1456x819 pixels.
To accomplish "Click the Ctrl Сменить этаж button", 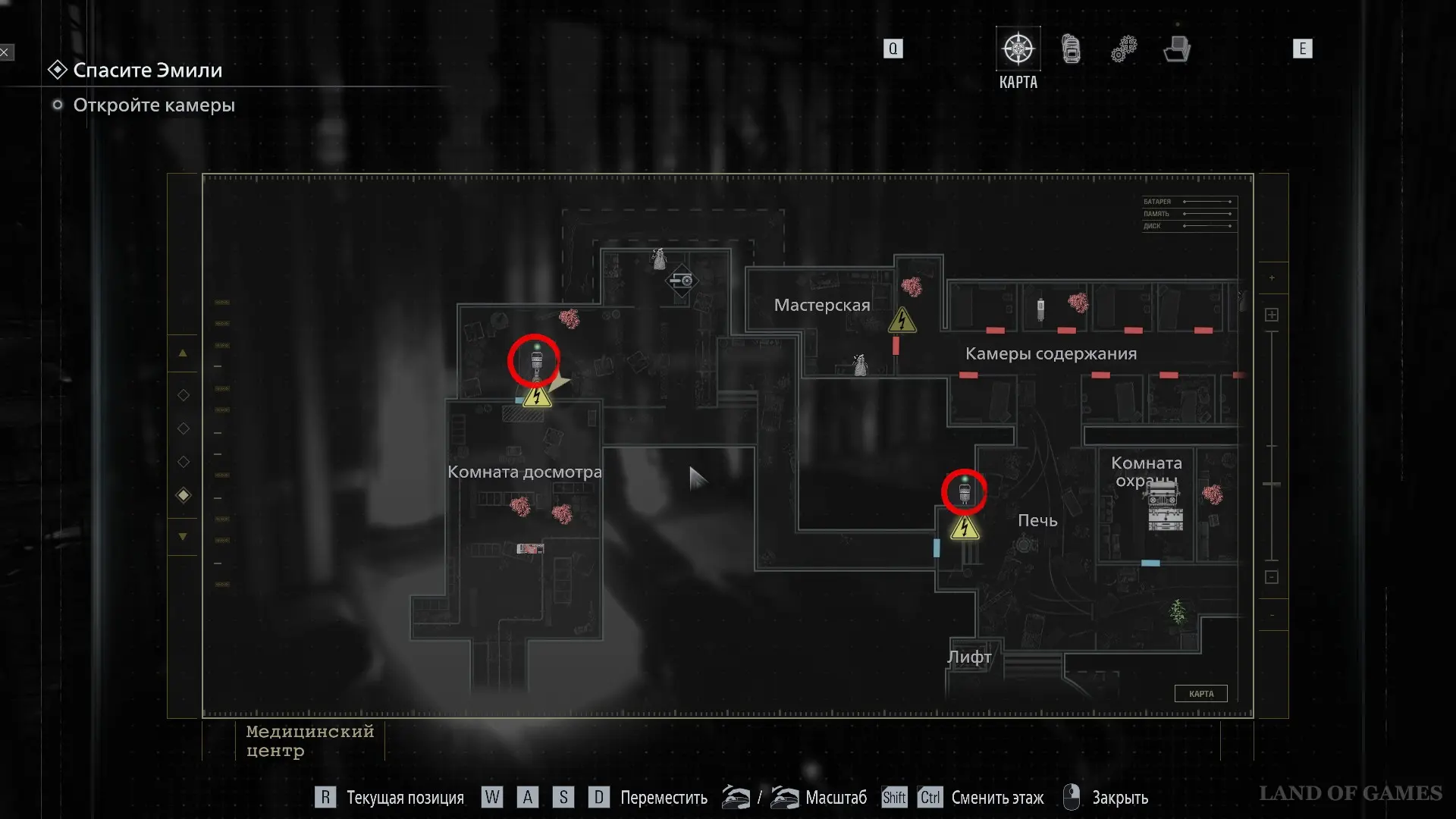I will tap(930, 797).
